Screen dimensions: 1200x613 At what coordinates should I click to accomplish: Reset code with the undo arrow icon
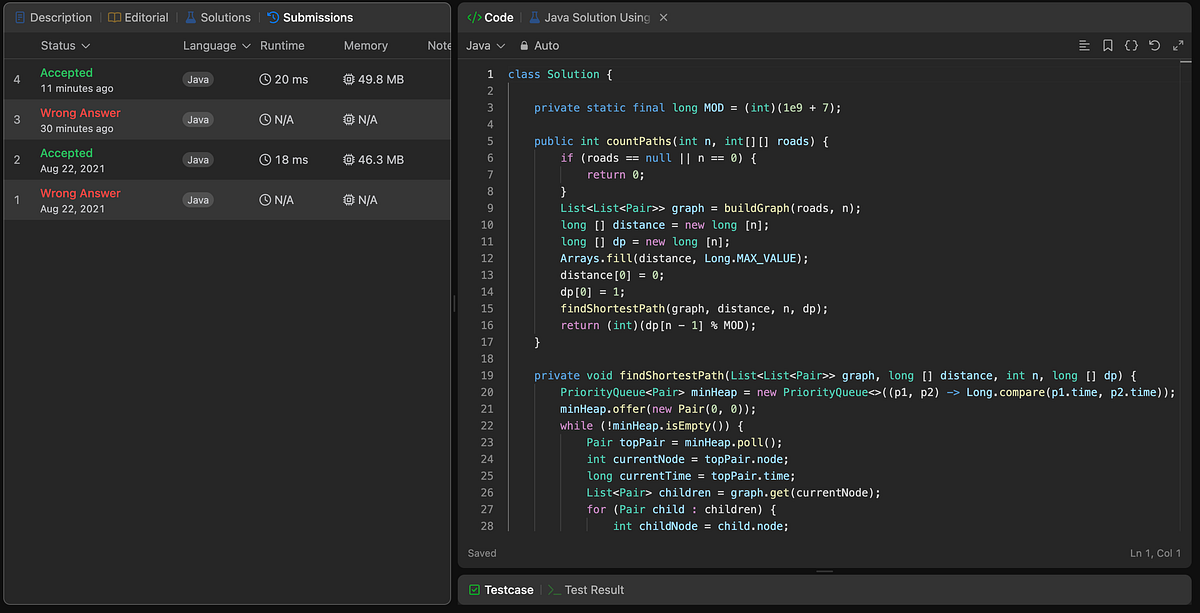coord(1154,46)
